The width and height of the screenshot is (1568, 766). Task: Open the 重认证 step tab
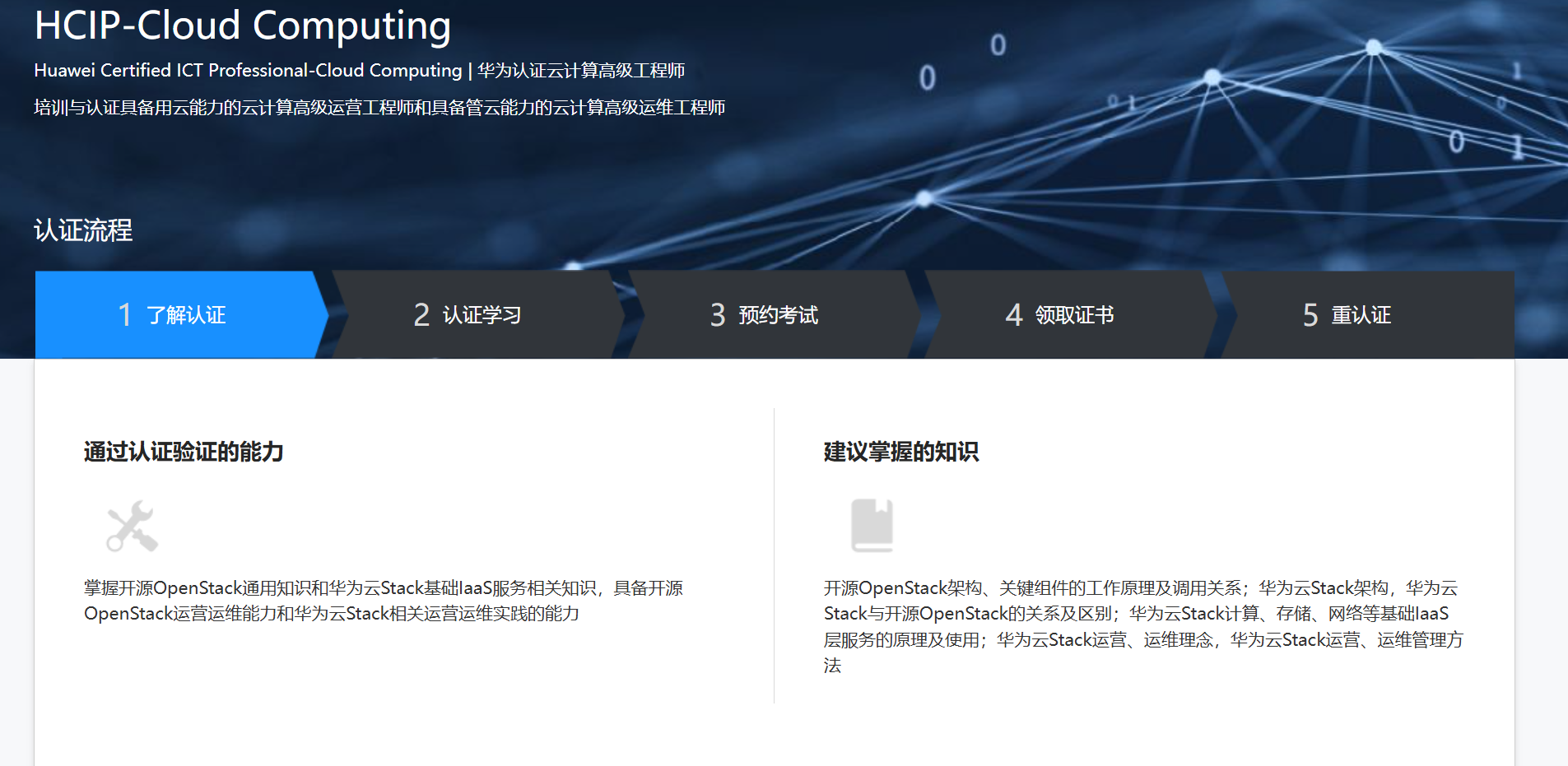point(1367,314)
